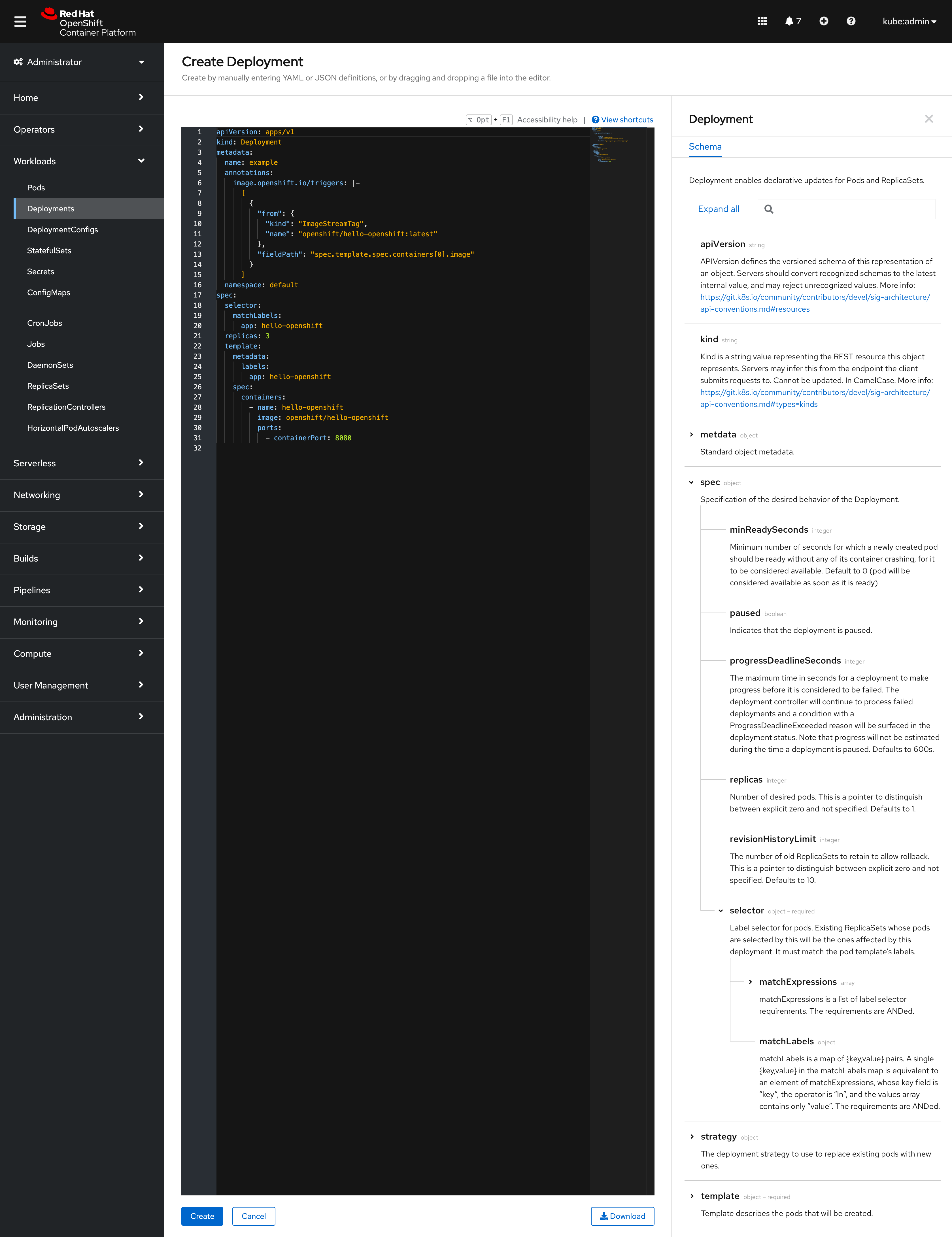
Task: Click the schema search magnifier icon
Action: 769,209
